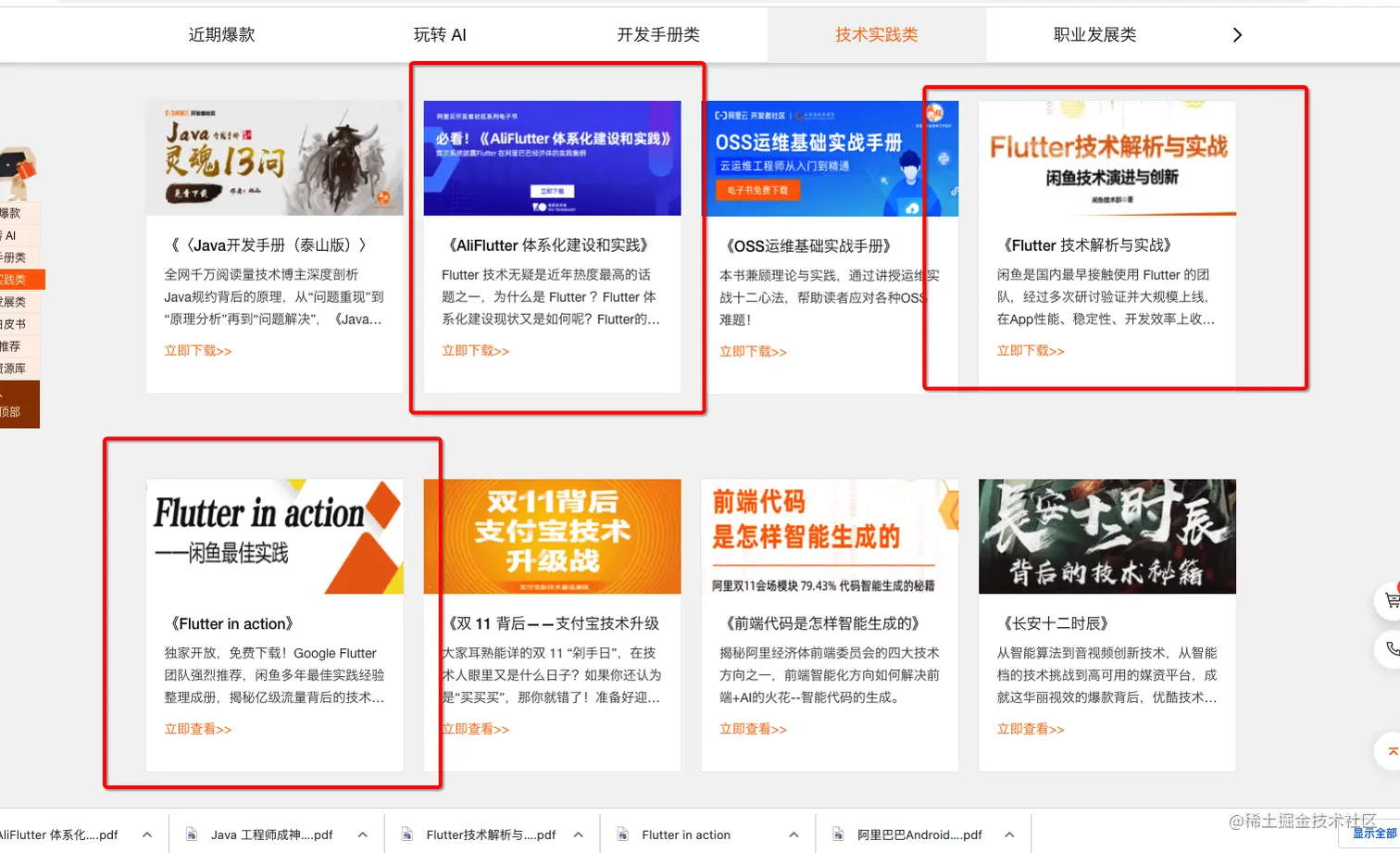Open the Java 灵魂13问 cover image

point(275,158)
